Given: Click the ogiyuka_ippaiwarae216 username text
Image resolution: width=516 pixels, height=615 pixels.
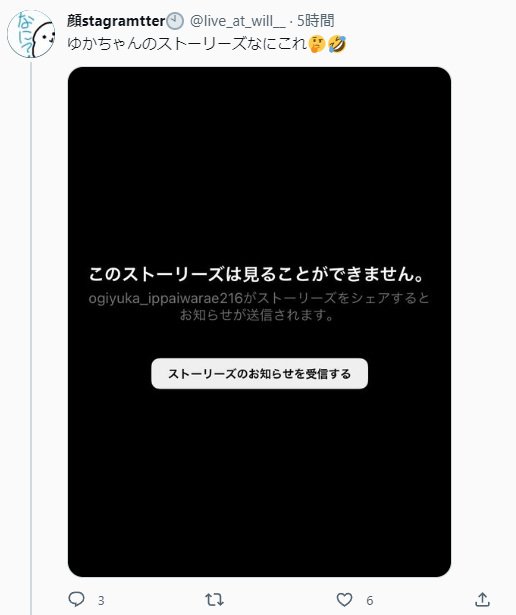Looking at the screenshot, I should 166,298.
